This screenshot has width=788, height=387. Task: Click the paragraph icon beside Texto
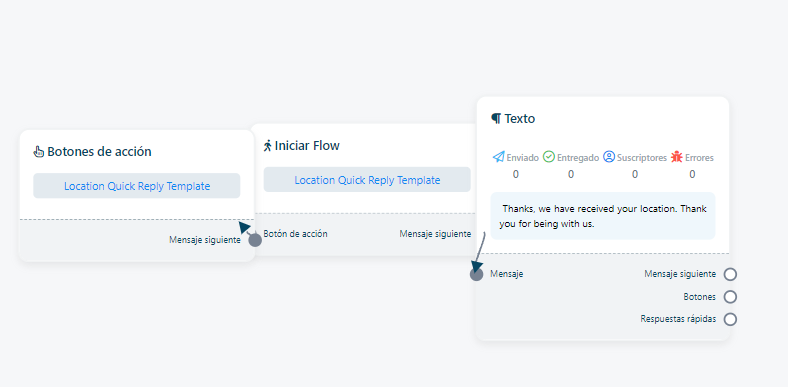pyautogui.click(x=496, y=119)
